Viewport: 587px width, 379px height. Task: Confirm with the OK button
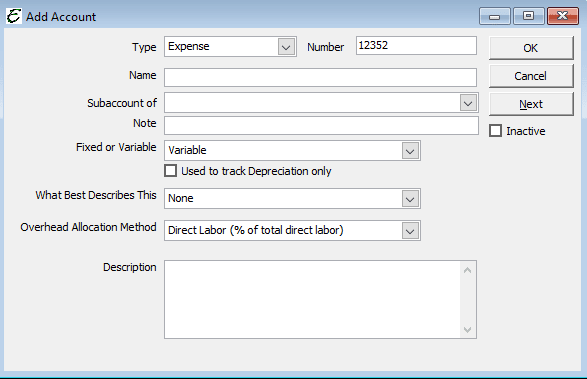(x=531, y=48)
